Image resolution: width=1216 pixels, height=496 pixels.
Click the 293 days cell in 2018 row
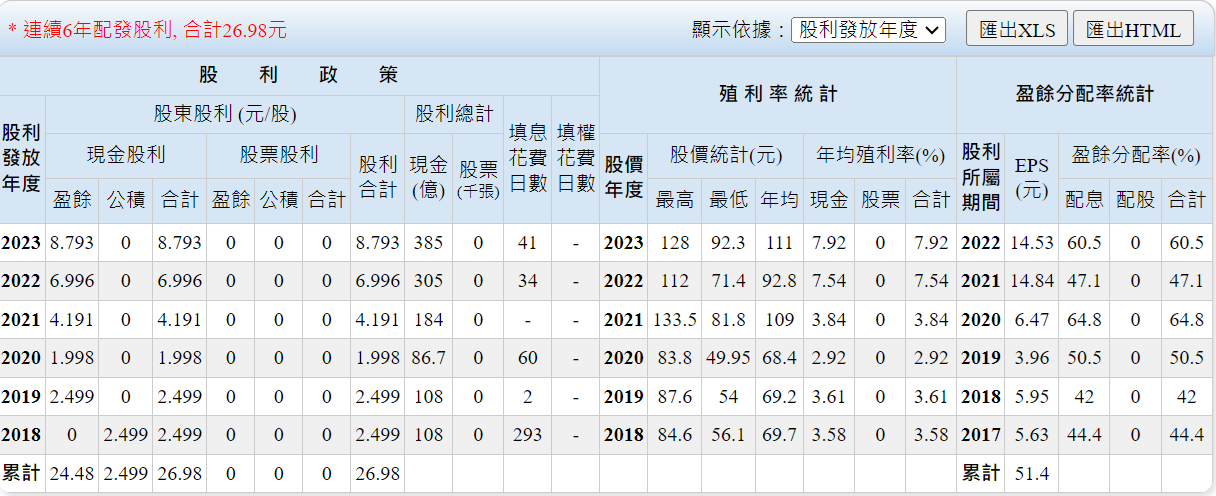point(527,434)
